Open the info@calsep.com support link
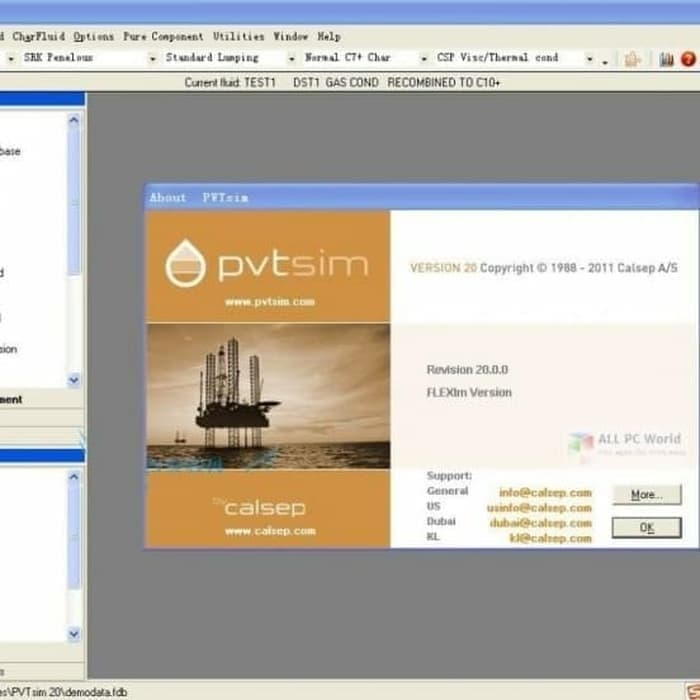Image resolution: width=700 pixels, height=700 pixels. pyautogui.click(x=546, y=492)
